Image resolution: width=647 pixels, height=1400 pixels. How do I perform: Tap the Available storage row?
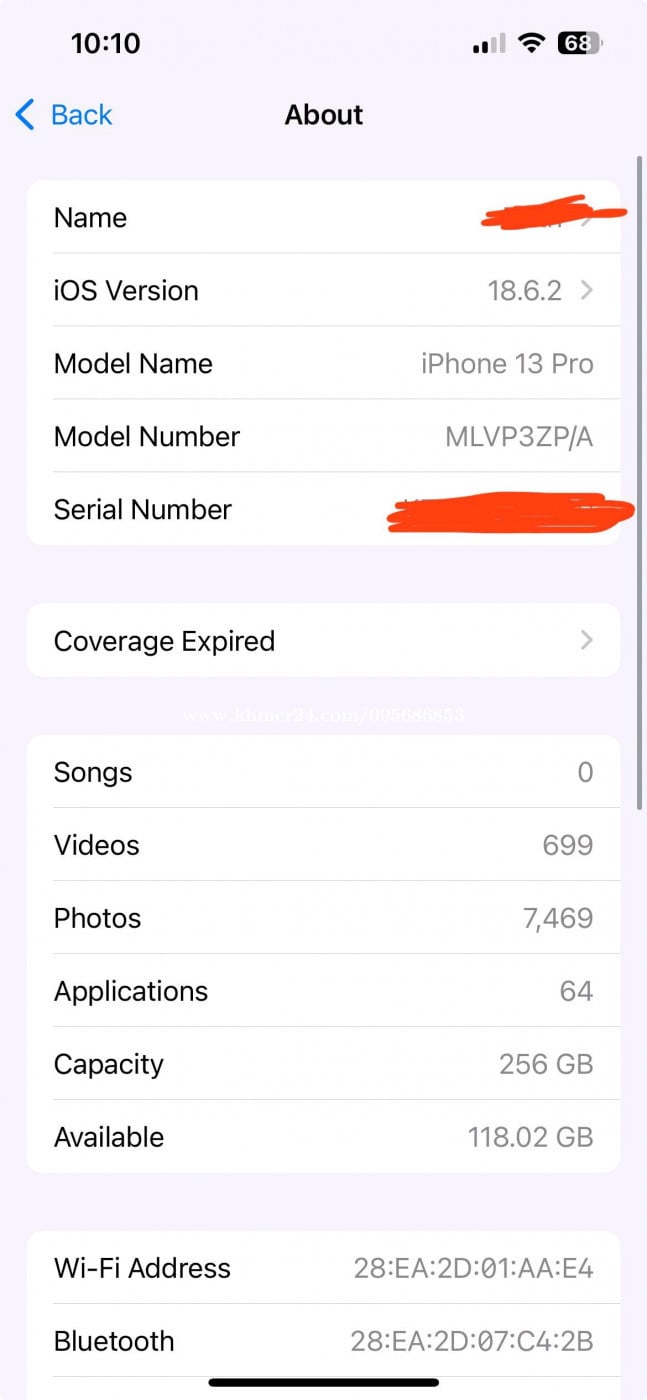pos(323,1137)
